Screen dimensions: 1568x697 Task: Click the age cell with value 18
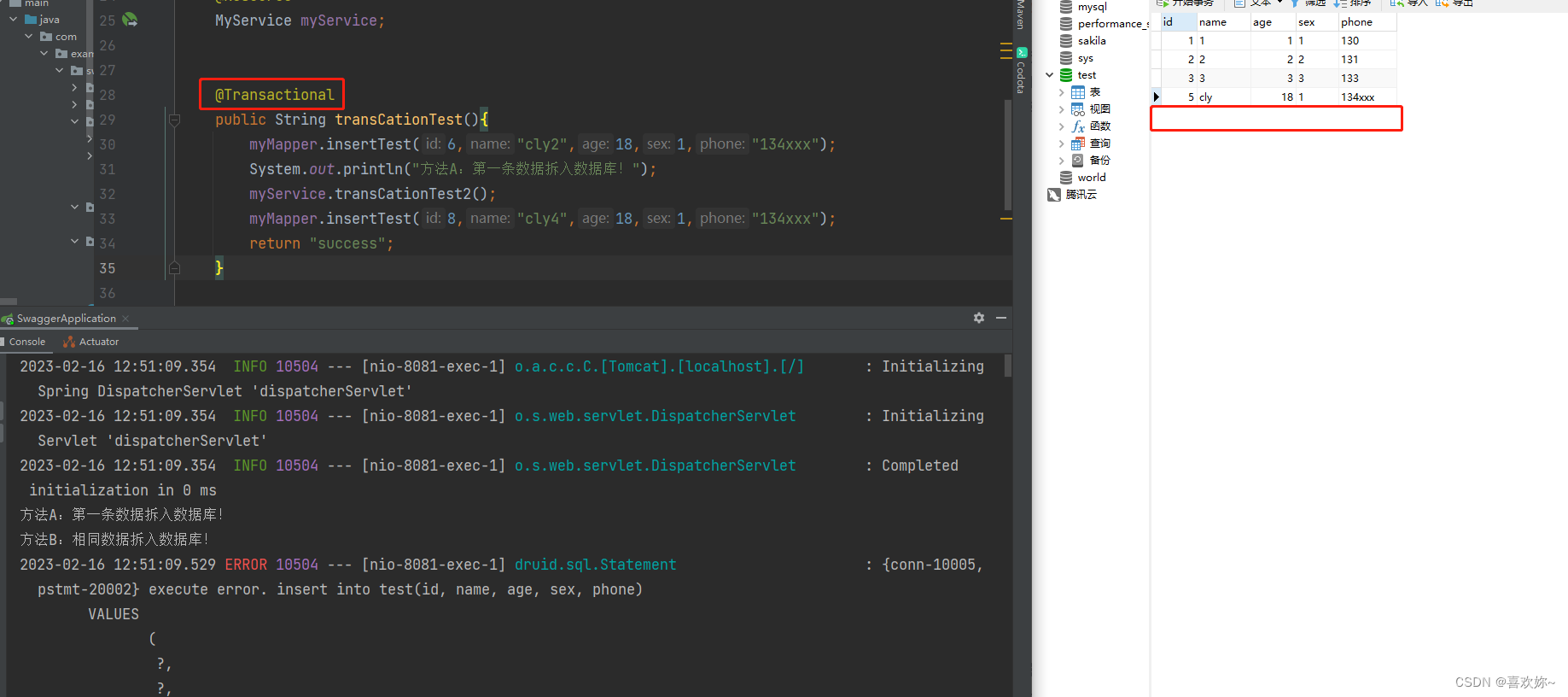click(x=1273, y=97)
